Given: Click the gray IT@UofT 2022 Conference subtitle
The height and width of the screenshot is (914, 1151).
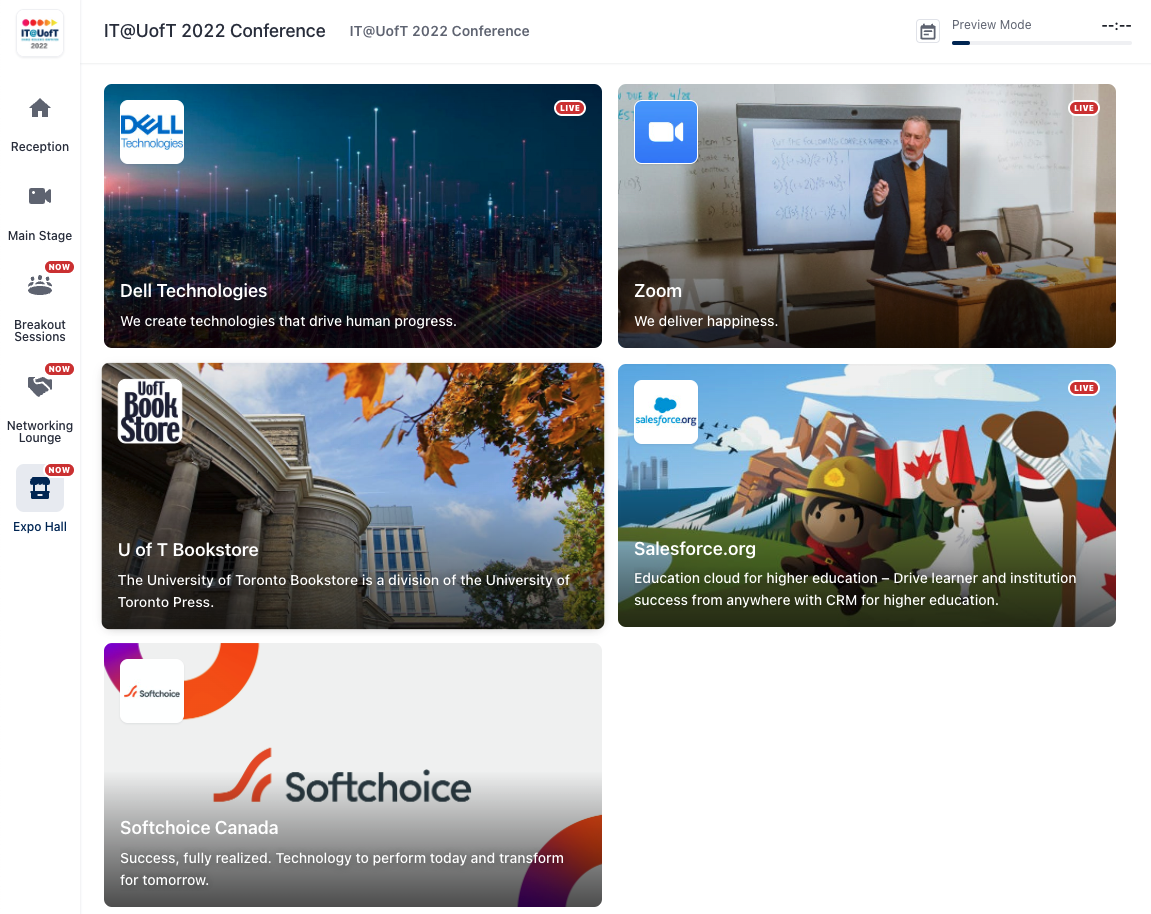Looking at the screenshot, I should [x=439, y=31].
